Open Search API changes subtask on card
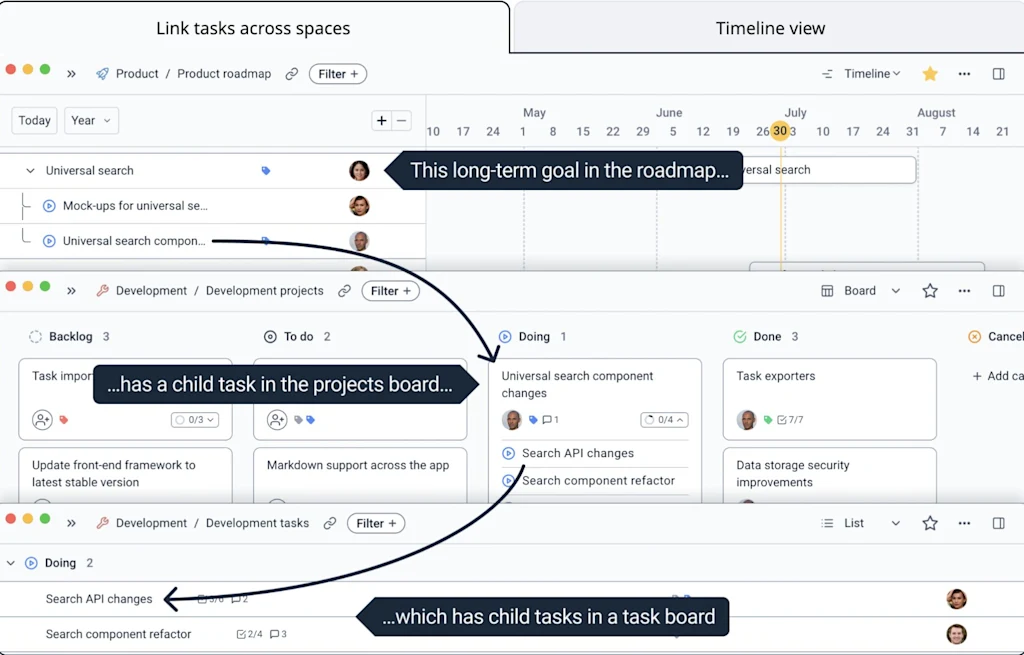 (577, 453)
